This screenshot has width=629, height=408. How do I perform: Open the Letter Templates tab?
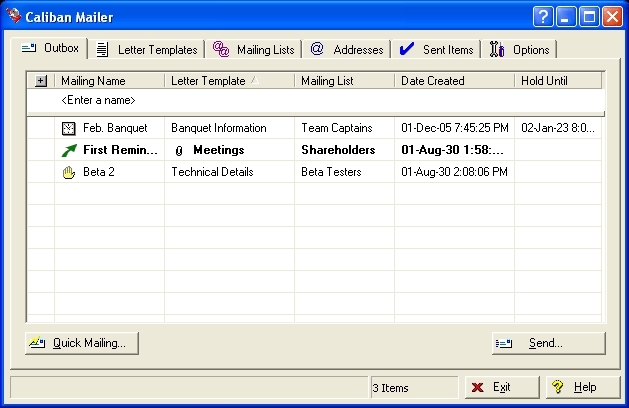coord(147,49)
